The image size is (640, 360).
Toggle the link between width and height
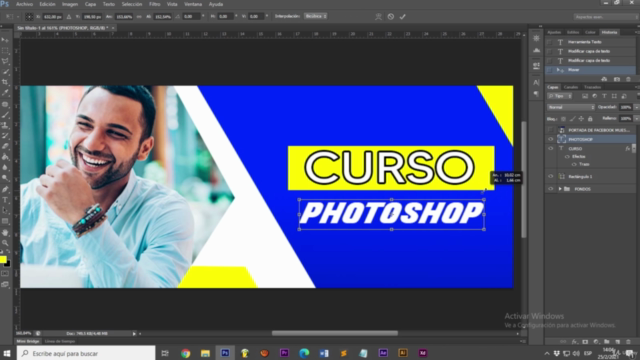tap(139, 17)
